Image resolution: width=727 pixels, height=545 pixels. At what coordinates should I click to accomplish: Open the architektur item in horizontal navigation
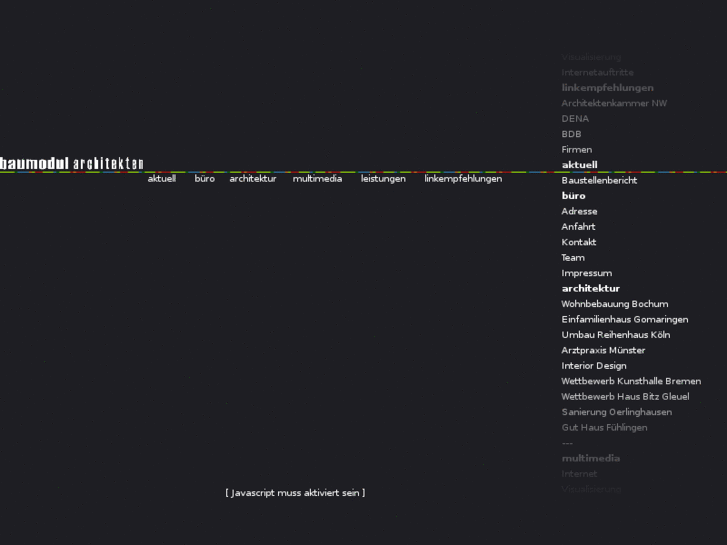tap(253, 179)
